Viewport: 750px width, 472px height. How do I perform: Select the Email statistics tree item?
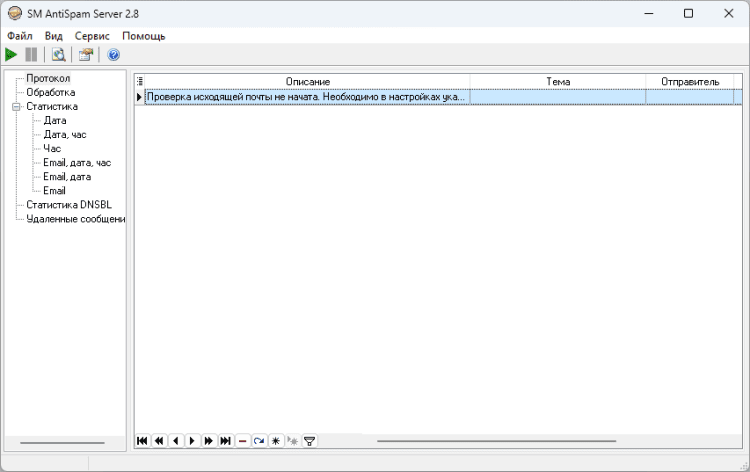(x=54, y=191)
